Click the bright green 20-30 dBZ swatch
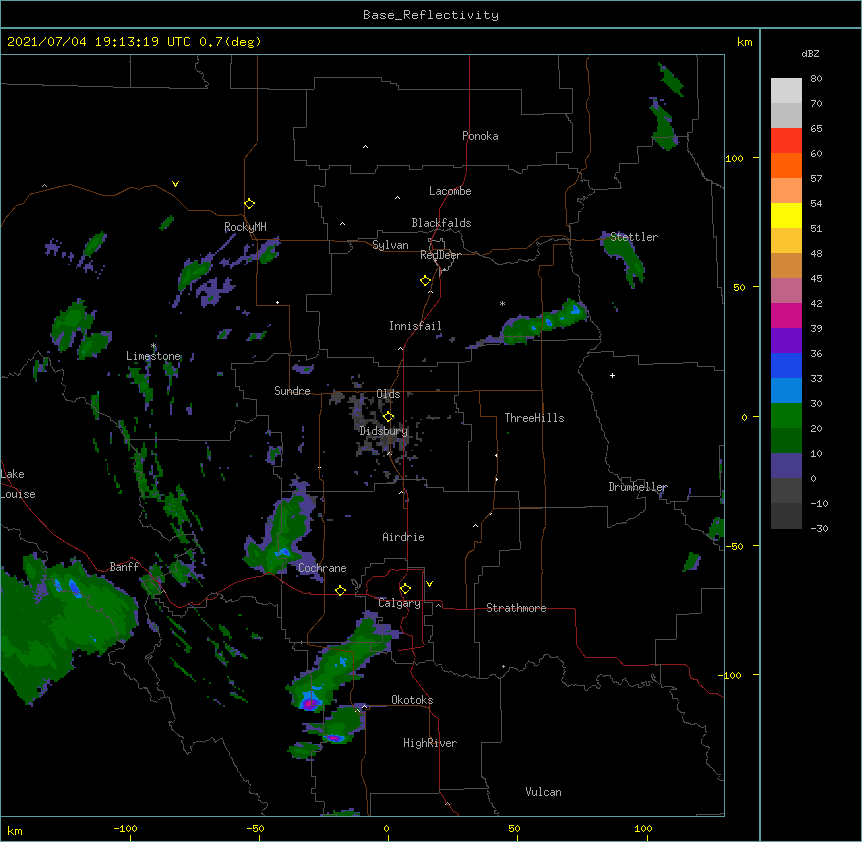Image resolution: width=862 pixels, height=842 pixels. tap(786, 416)
